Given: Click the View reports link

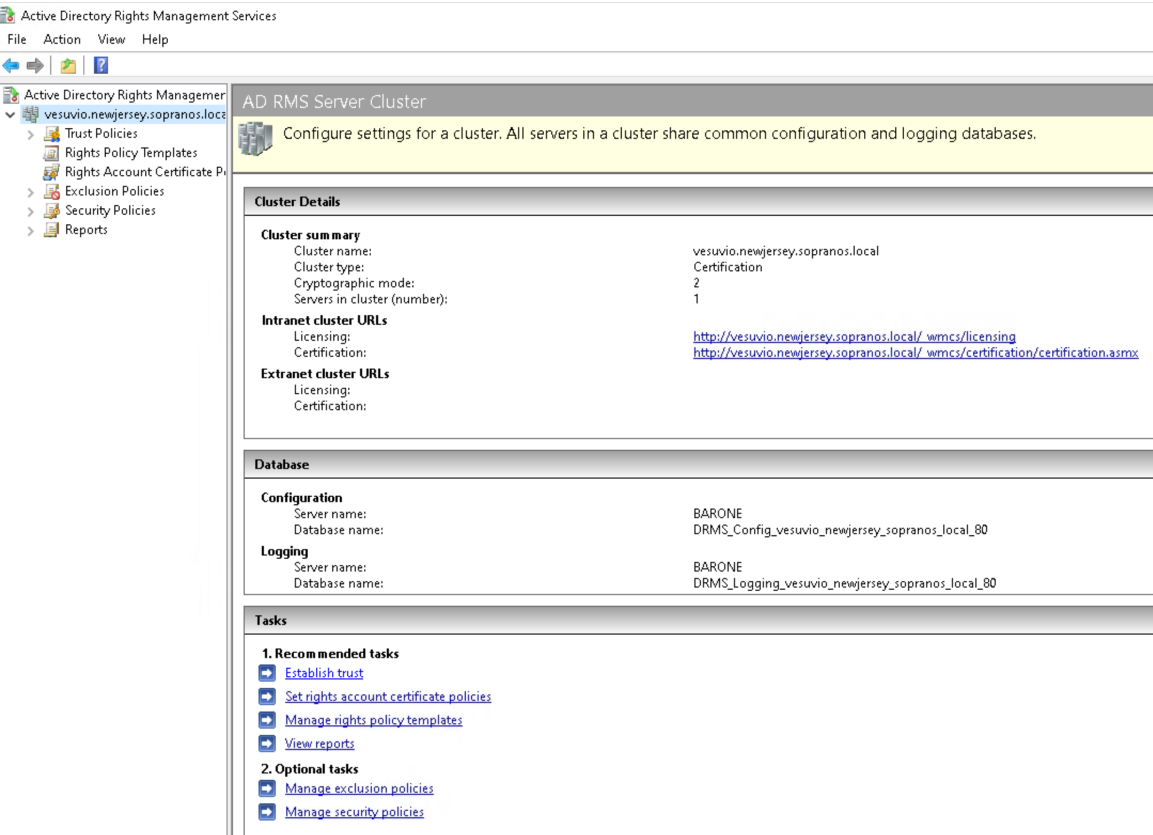Looking at the screenshot, I should click(319, 743).
